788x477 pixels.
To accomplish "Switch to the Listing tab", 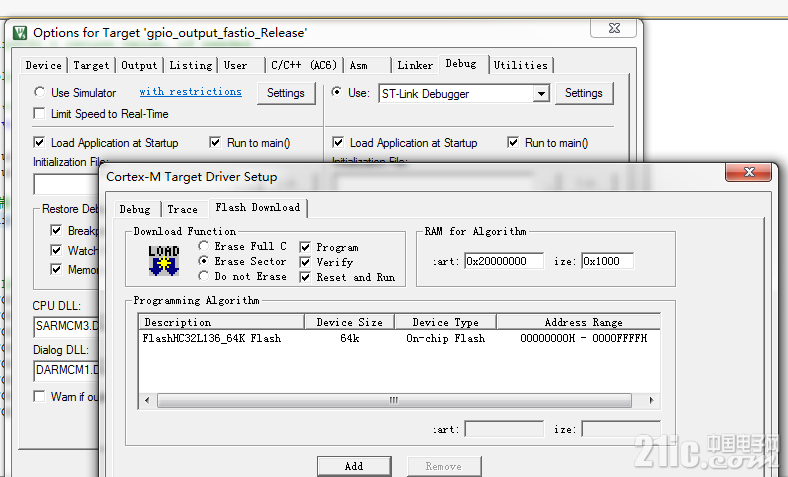I will [191, 65].
